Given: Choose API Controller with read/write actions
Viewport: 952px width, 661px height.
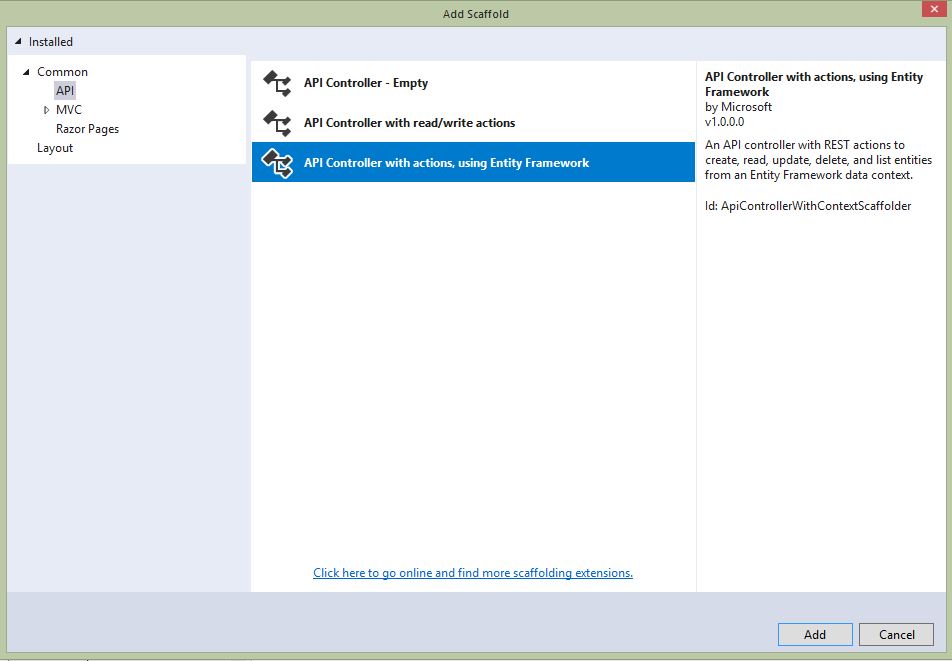Looking at the screenshot, I should tap(409, 123).
